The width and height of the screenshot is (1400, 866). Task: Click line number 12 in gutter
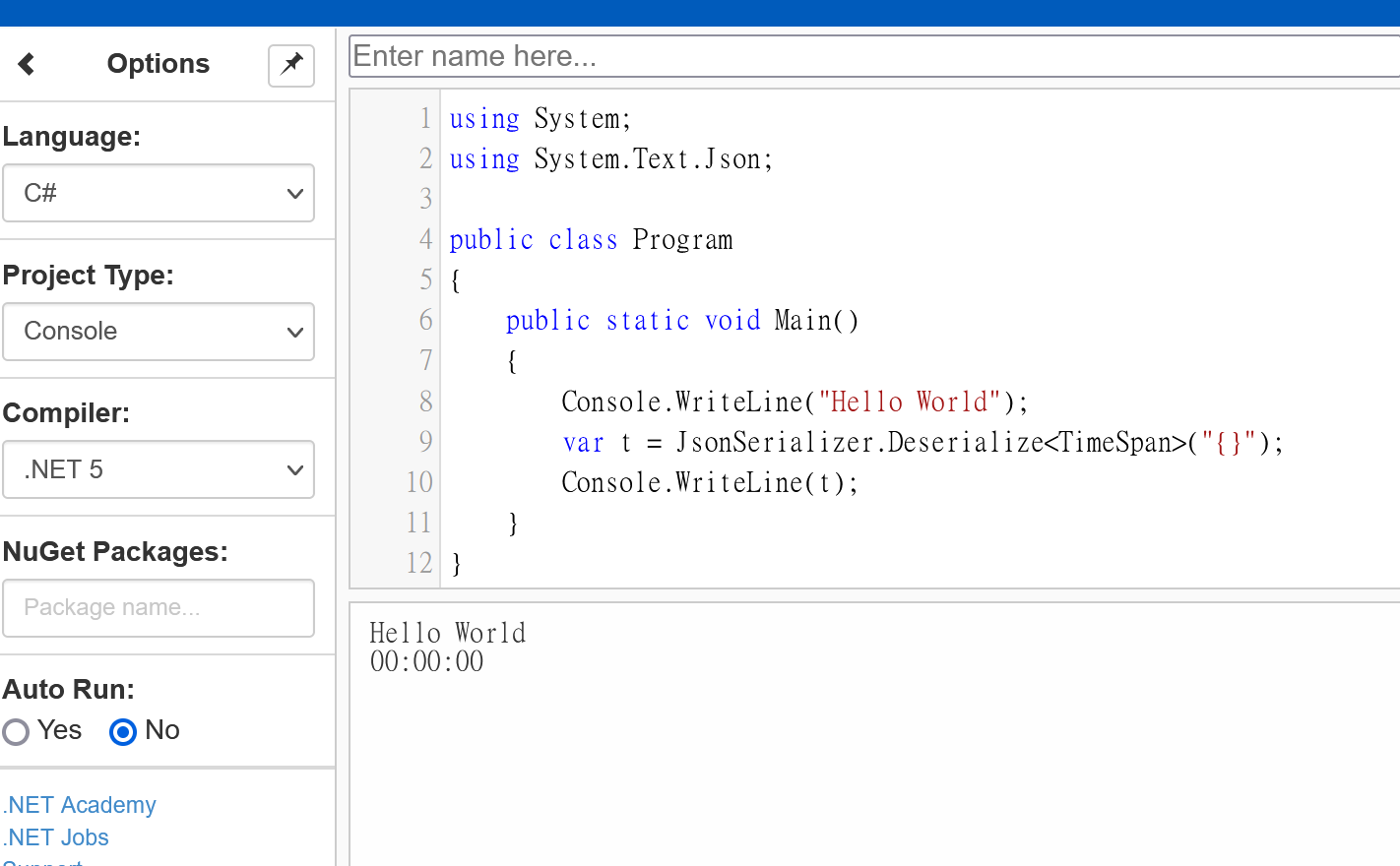pyautogui.click(x=419, y=563)
